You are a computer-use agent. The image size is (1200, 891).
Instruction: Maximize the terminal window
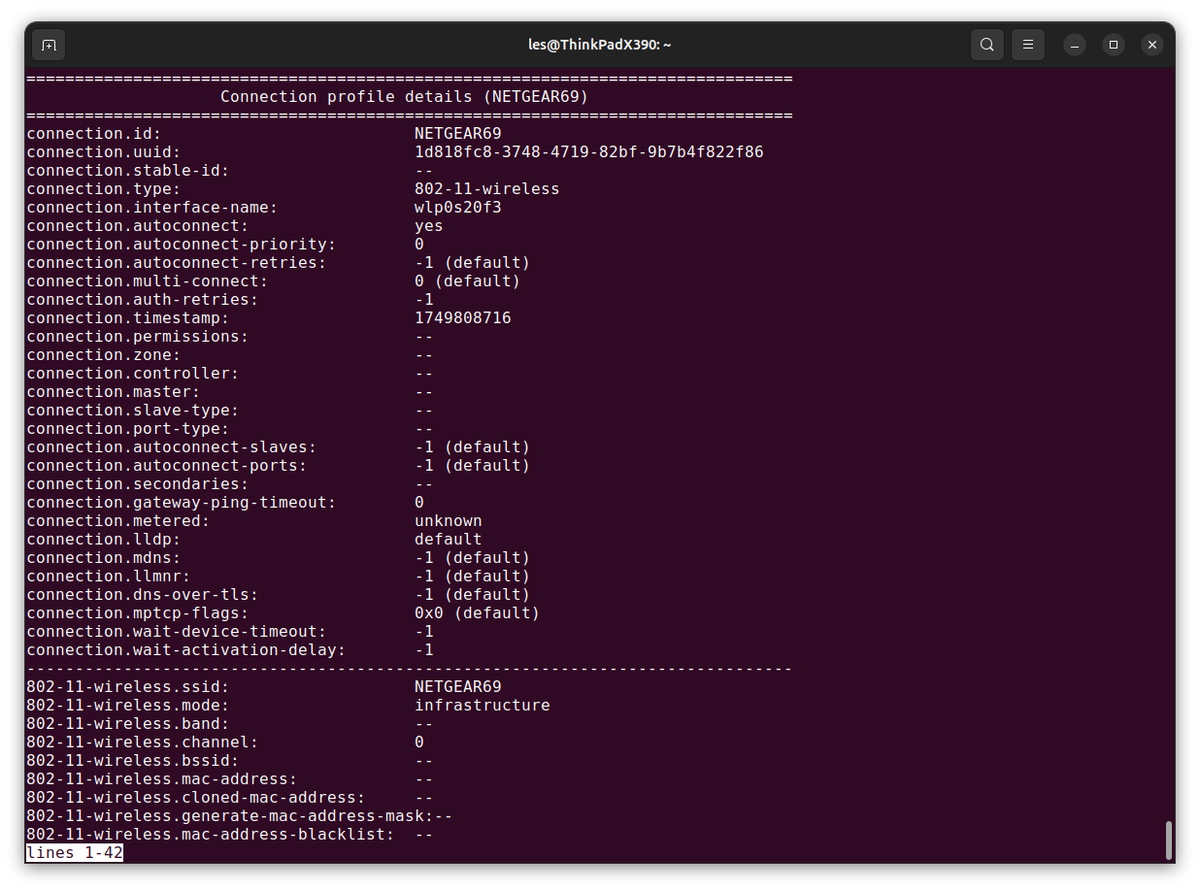(x=1113, y=44)
